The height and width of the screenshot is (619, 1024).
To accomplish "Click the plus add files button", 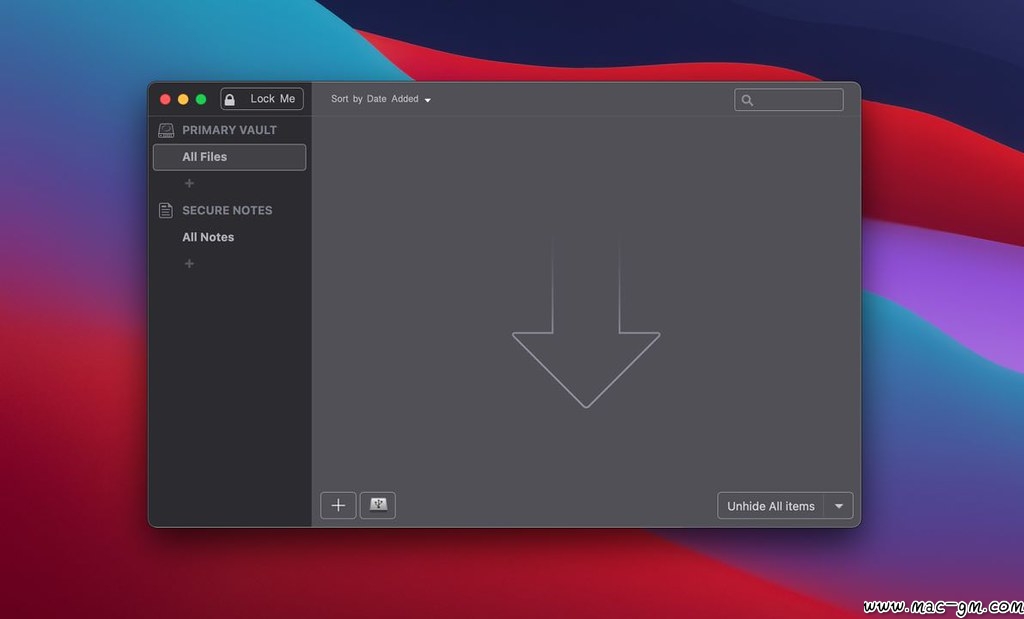I will (338, 505).
